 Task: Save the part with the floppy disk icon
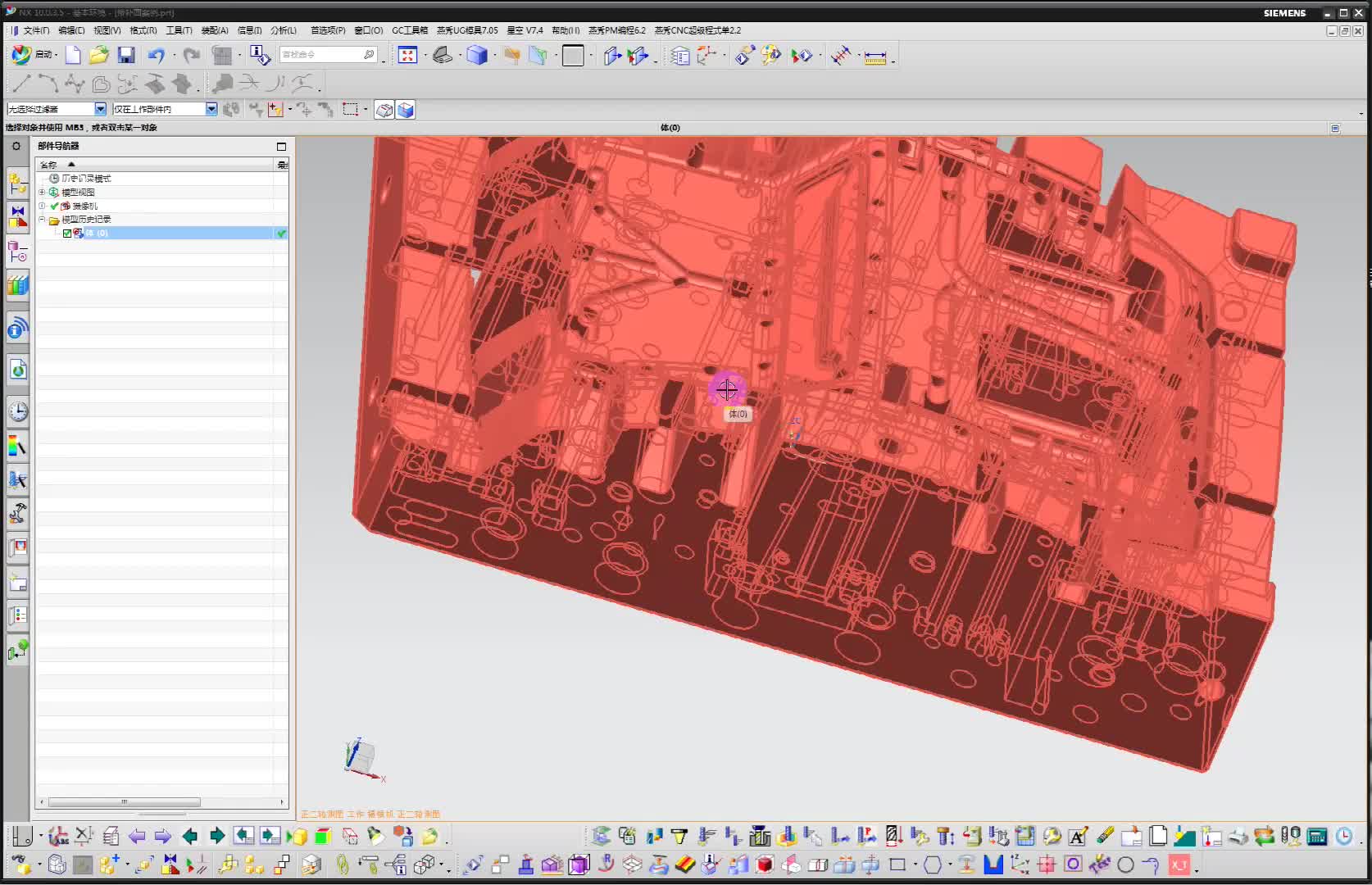(x=126, y=55)
